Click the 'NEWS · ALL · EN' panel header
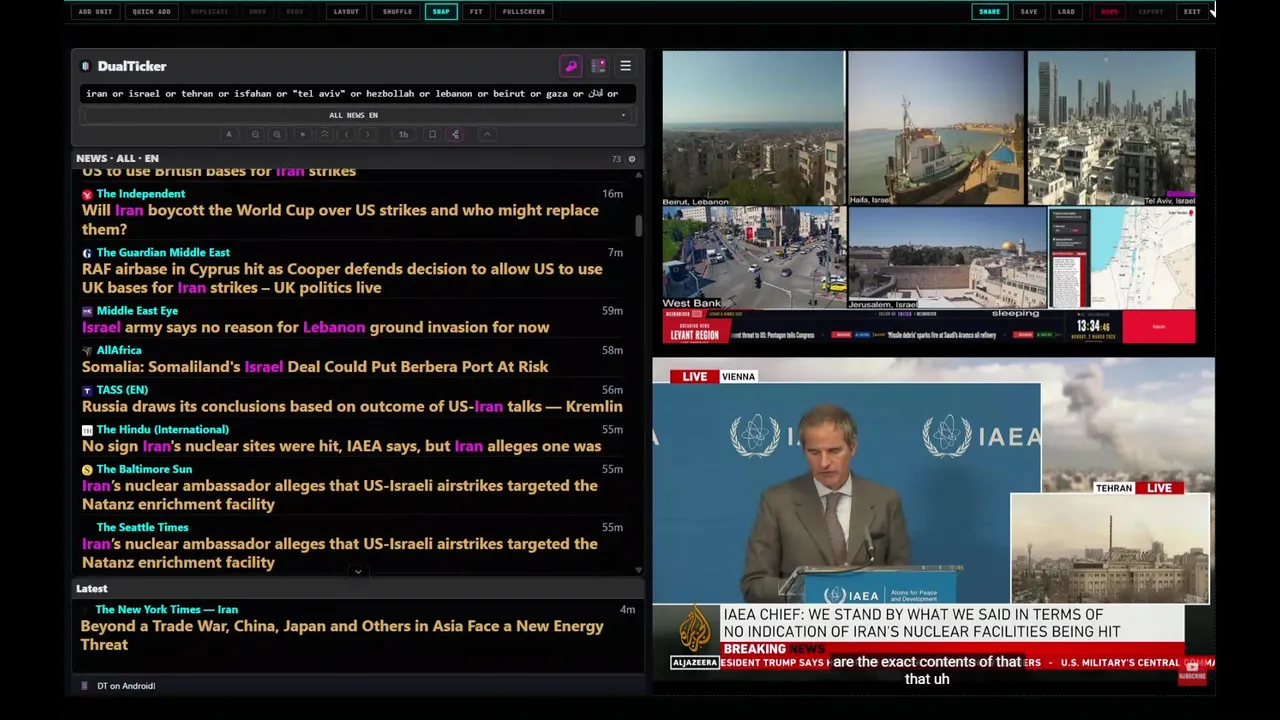Screen dimensions: 1280x720 117,159
